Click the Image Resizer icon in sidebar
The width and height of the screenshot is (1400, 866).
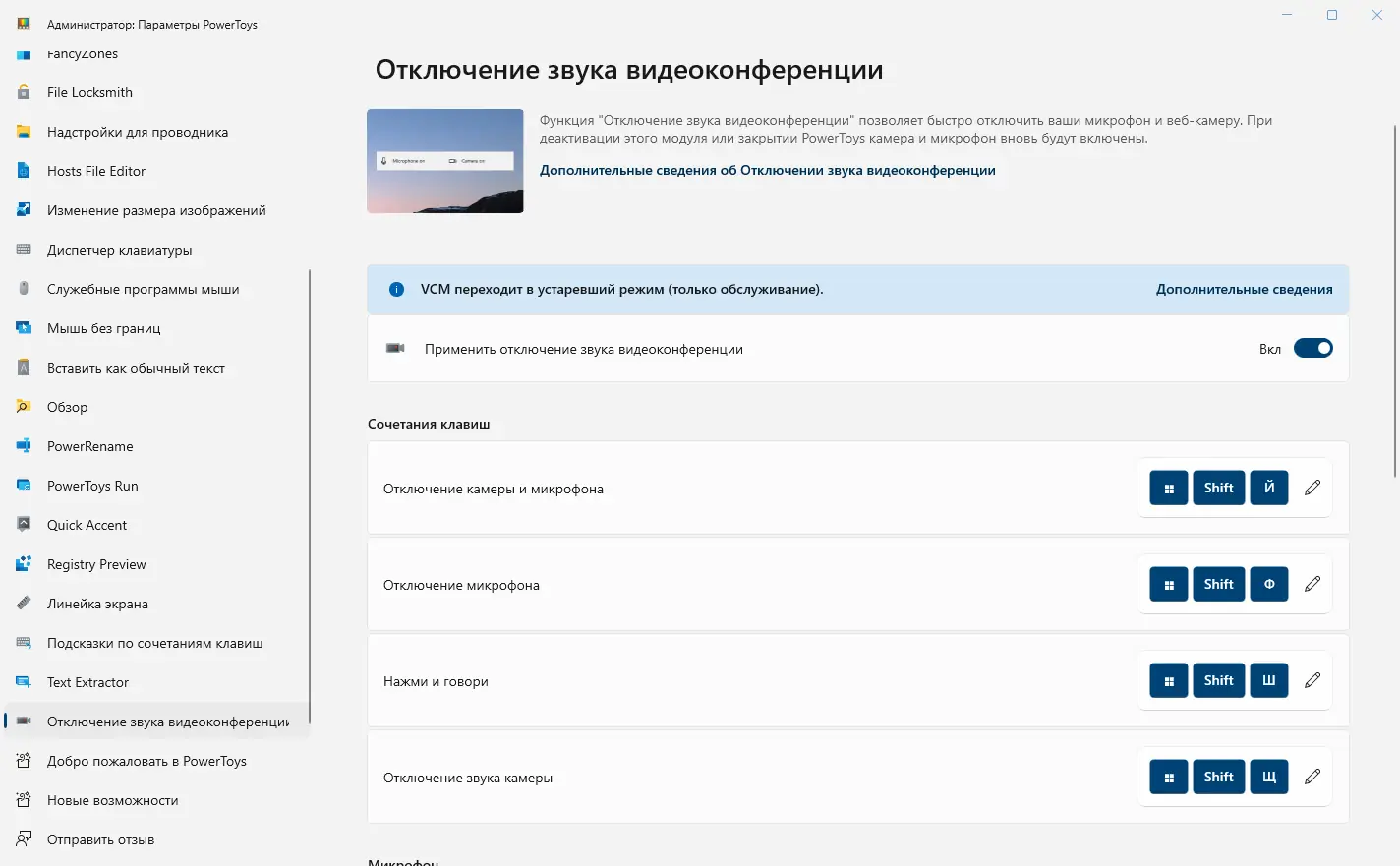(x=24, y=210)
